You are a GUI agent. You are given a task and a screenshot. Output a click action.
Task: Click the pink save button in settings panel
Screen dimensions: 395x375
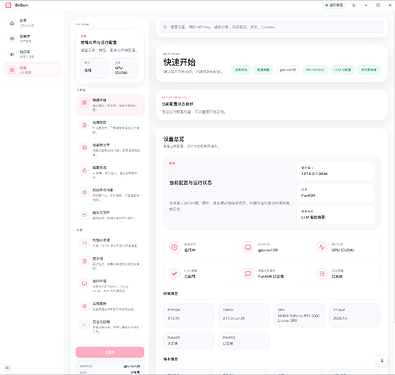pos(110,352)
